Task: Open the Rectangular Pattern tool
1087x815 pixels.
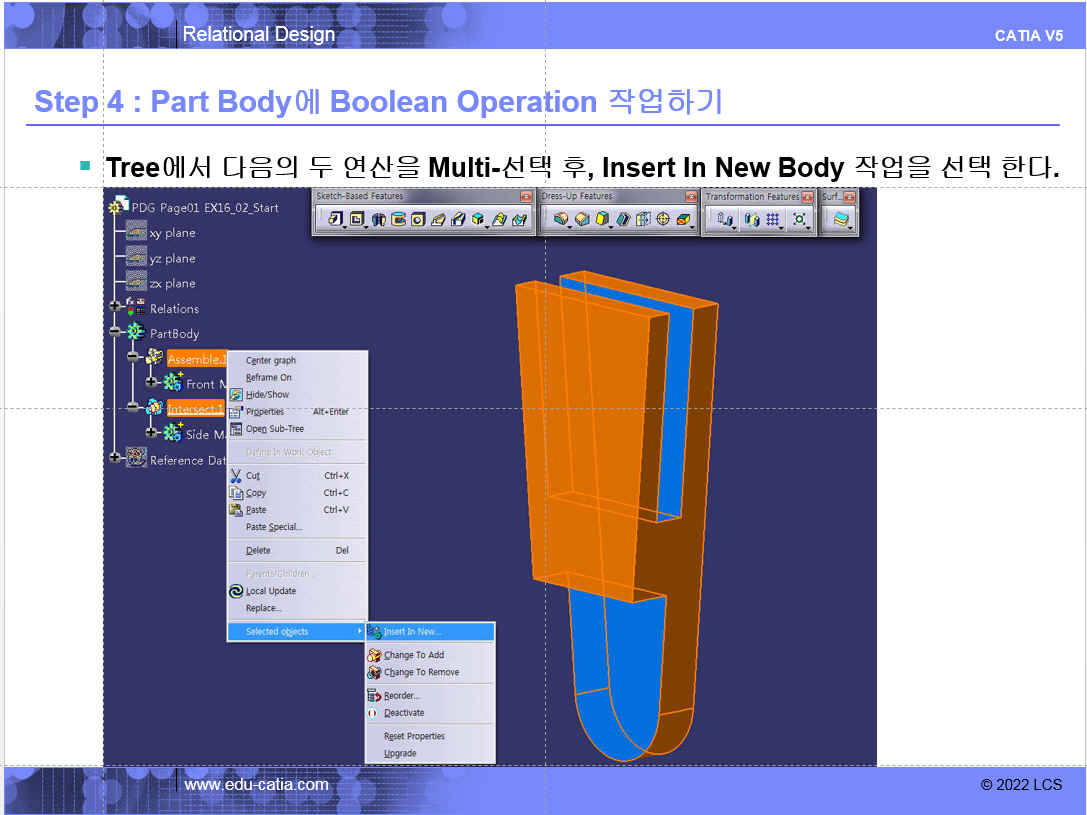Action: coord(774,219)
